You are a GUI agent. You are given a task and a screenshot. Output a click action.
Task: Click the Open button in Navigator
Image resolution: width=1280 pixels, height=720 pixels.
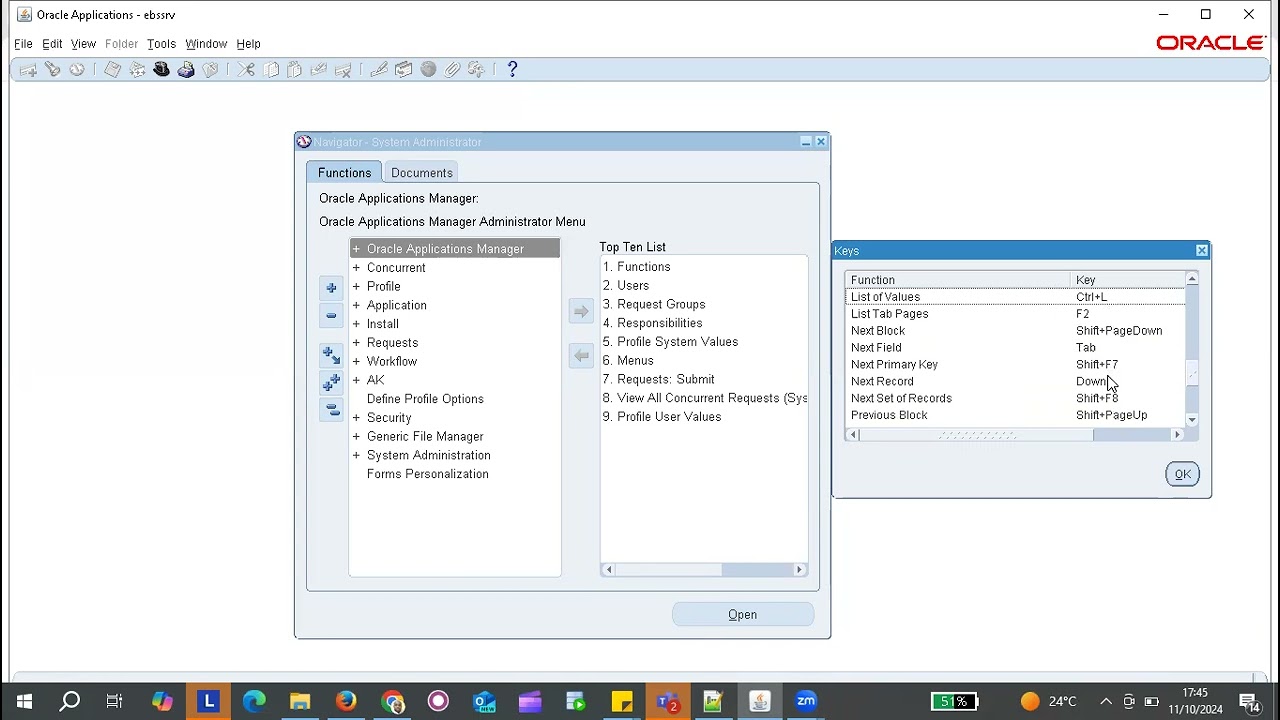pyautogui.click(x=743, y=615)
